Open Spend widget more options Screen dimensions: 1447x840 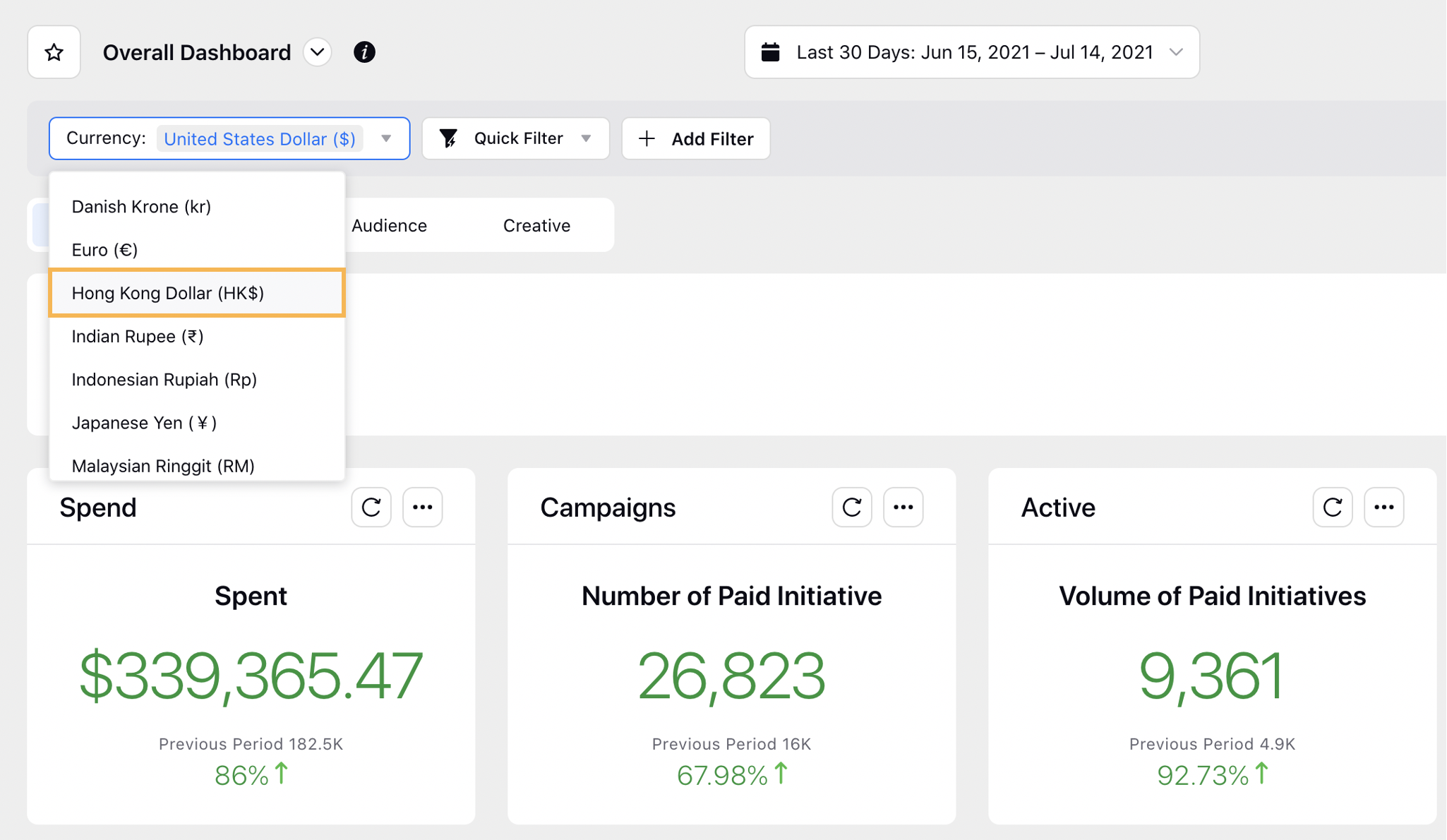pyautogui.click(x=422, y=507)
